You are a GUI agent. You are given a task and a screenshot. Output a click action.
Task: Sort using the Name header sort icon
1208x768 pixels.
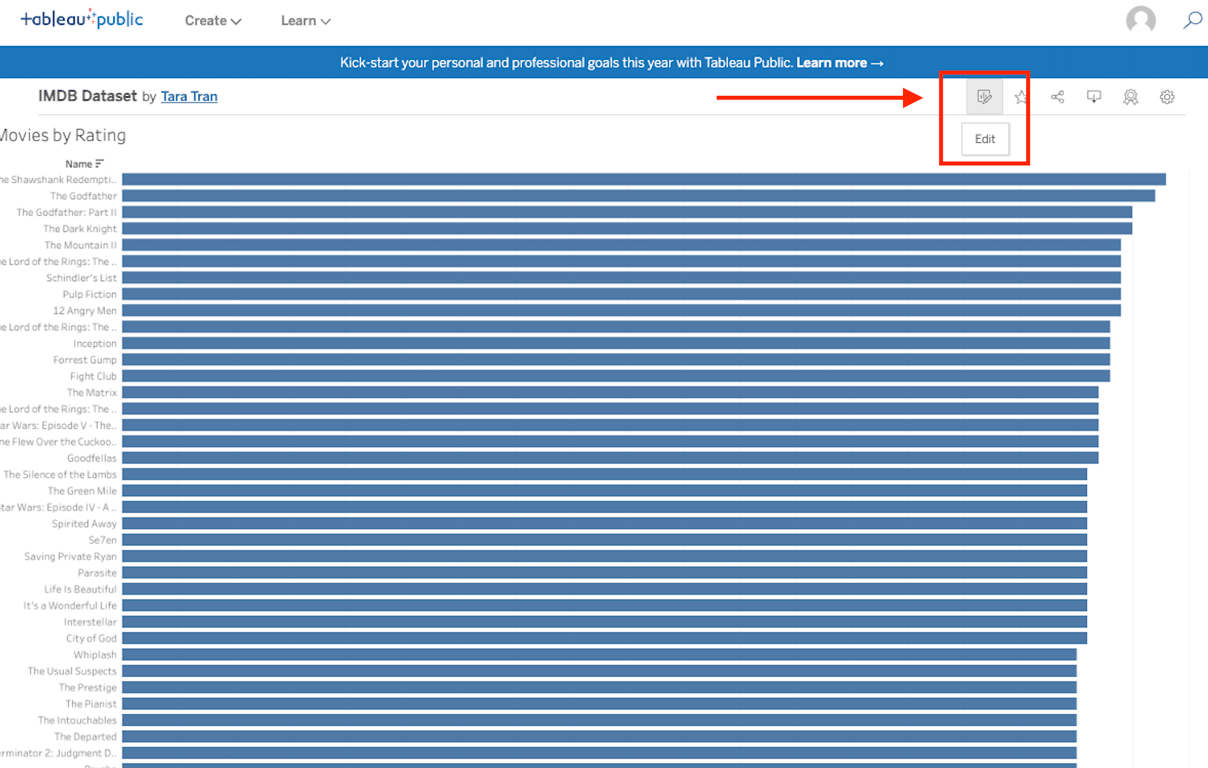(100, 164)
